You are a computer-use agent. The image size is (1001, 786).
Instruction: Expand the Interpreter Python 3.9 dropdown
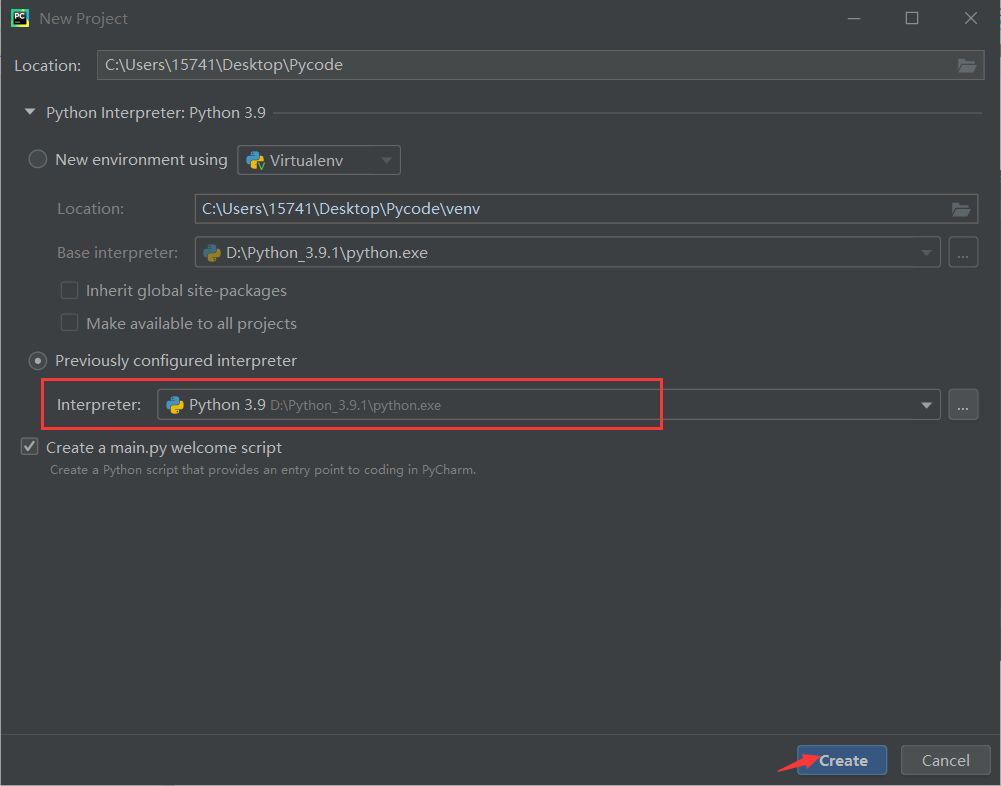(926, 405)
